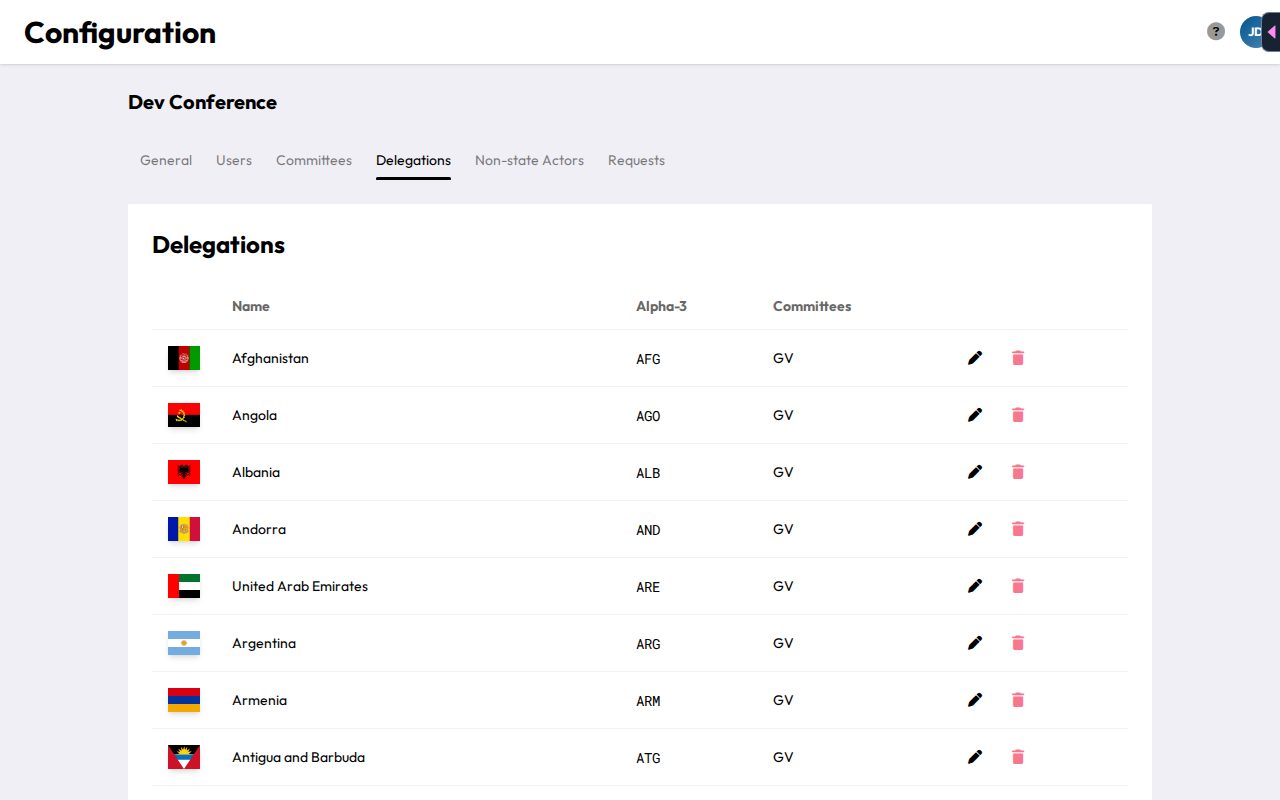Delete the Andorra delegation

click(1018, 529)
